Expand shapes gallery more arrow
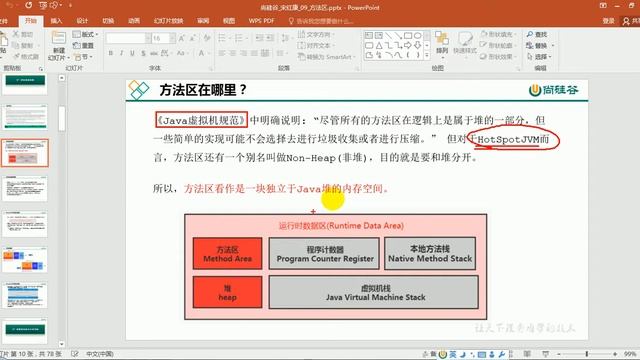 [x=427, y=55]
